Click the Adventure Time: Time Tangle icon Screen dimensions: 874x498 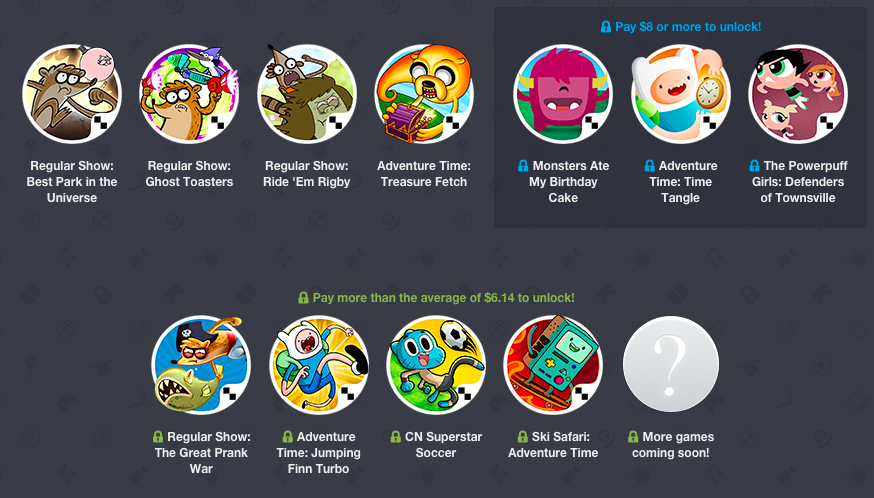(x=681, y=94)
